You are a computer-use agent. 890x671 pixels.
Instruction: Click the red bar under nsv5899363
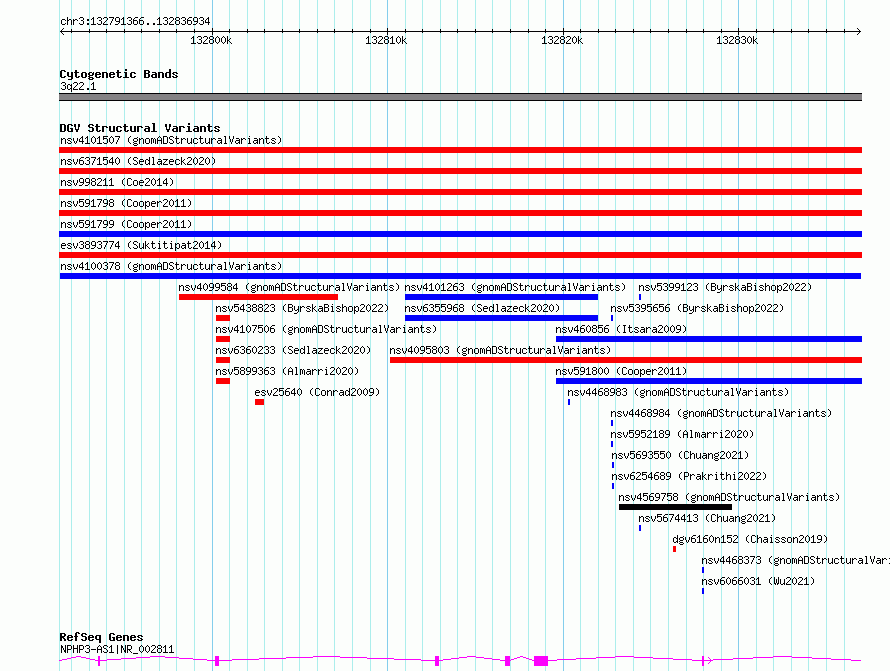point(223,381)
